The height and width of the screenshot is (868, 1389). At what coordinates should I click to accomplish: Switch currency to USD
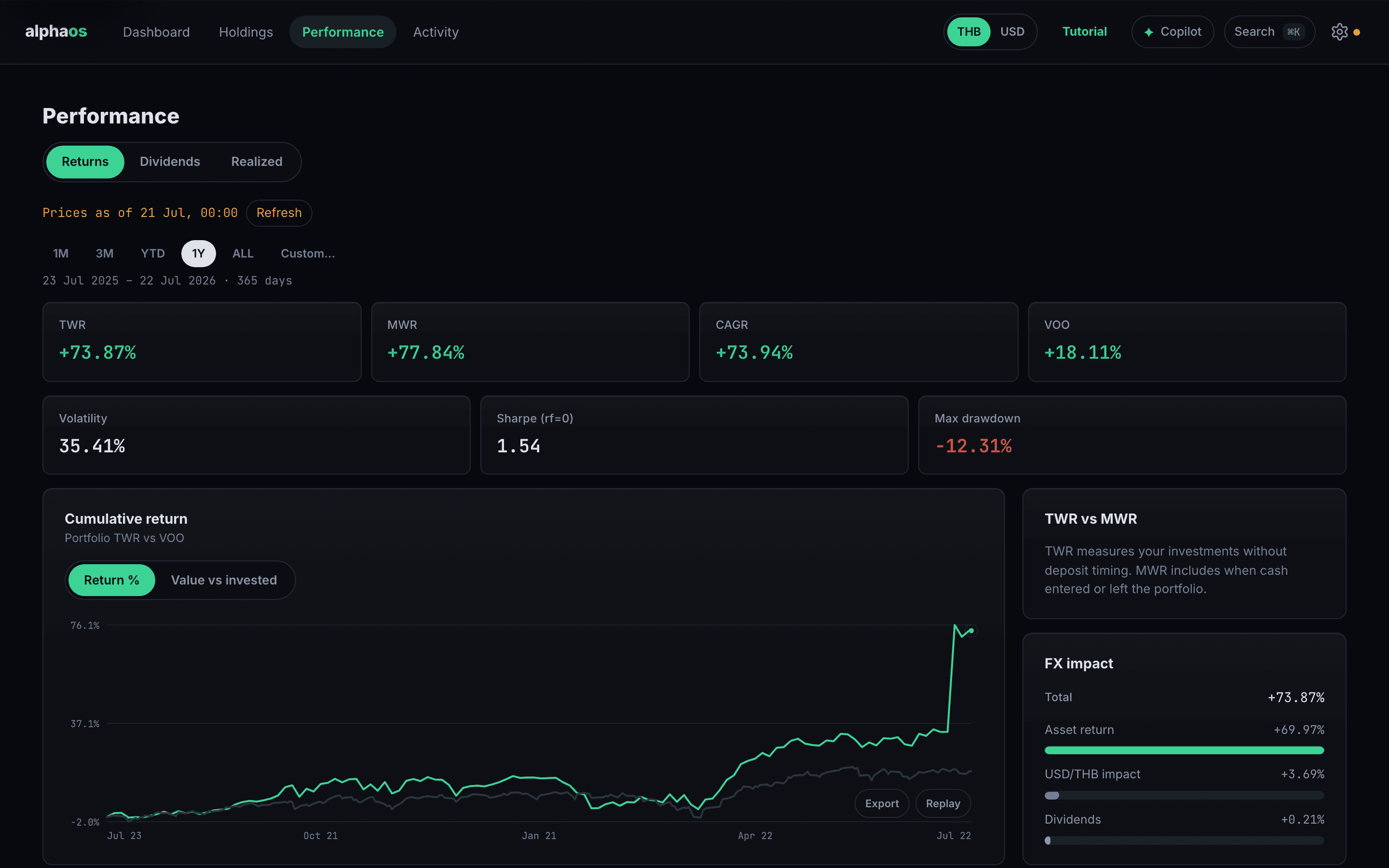1012,31
